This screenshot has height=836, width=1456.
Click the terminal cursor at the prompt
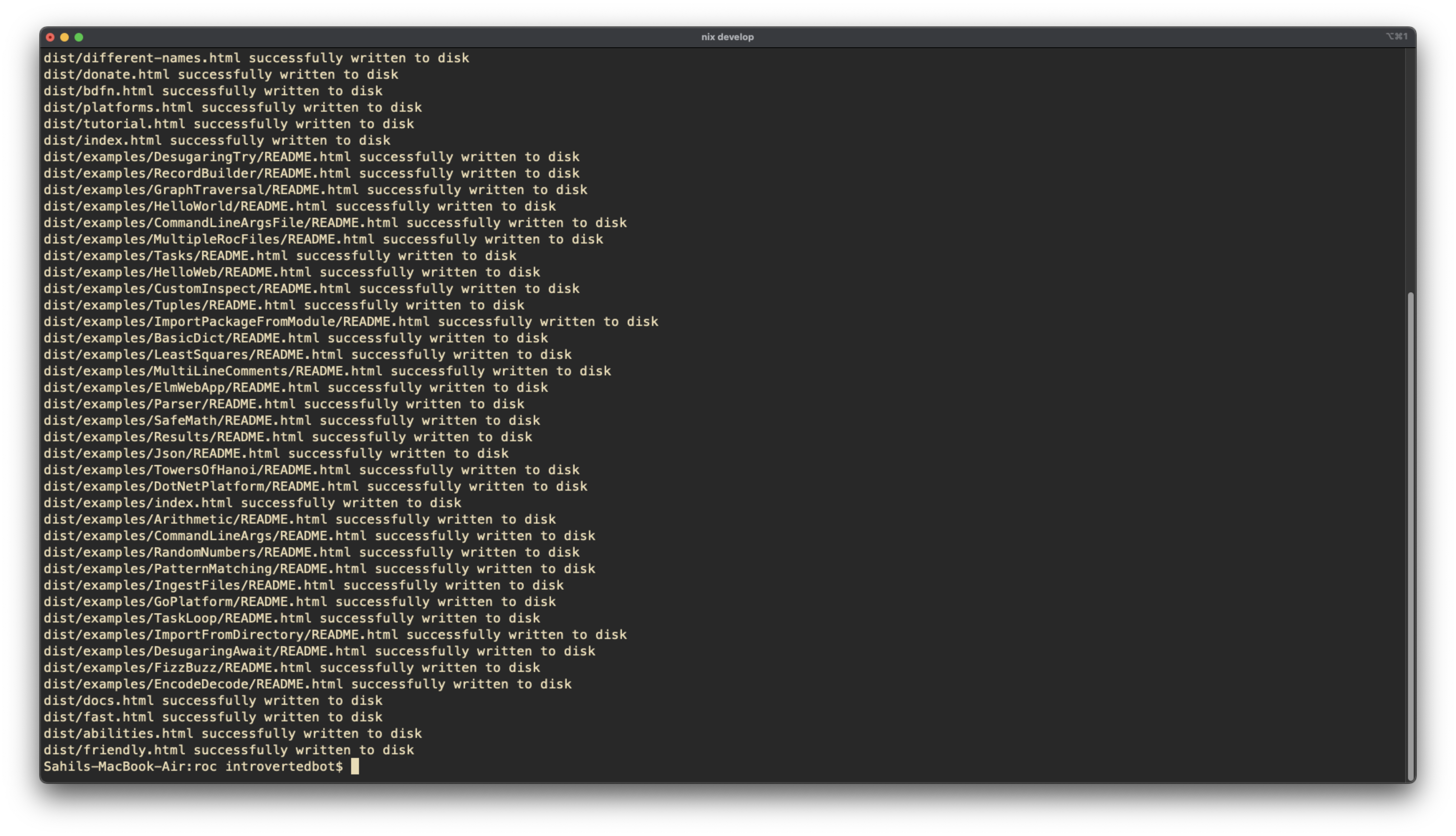click(x=355, y=766)
